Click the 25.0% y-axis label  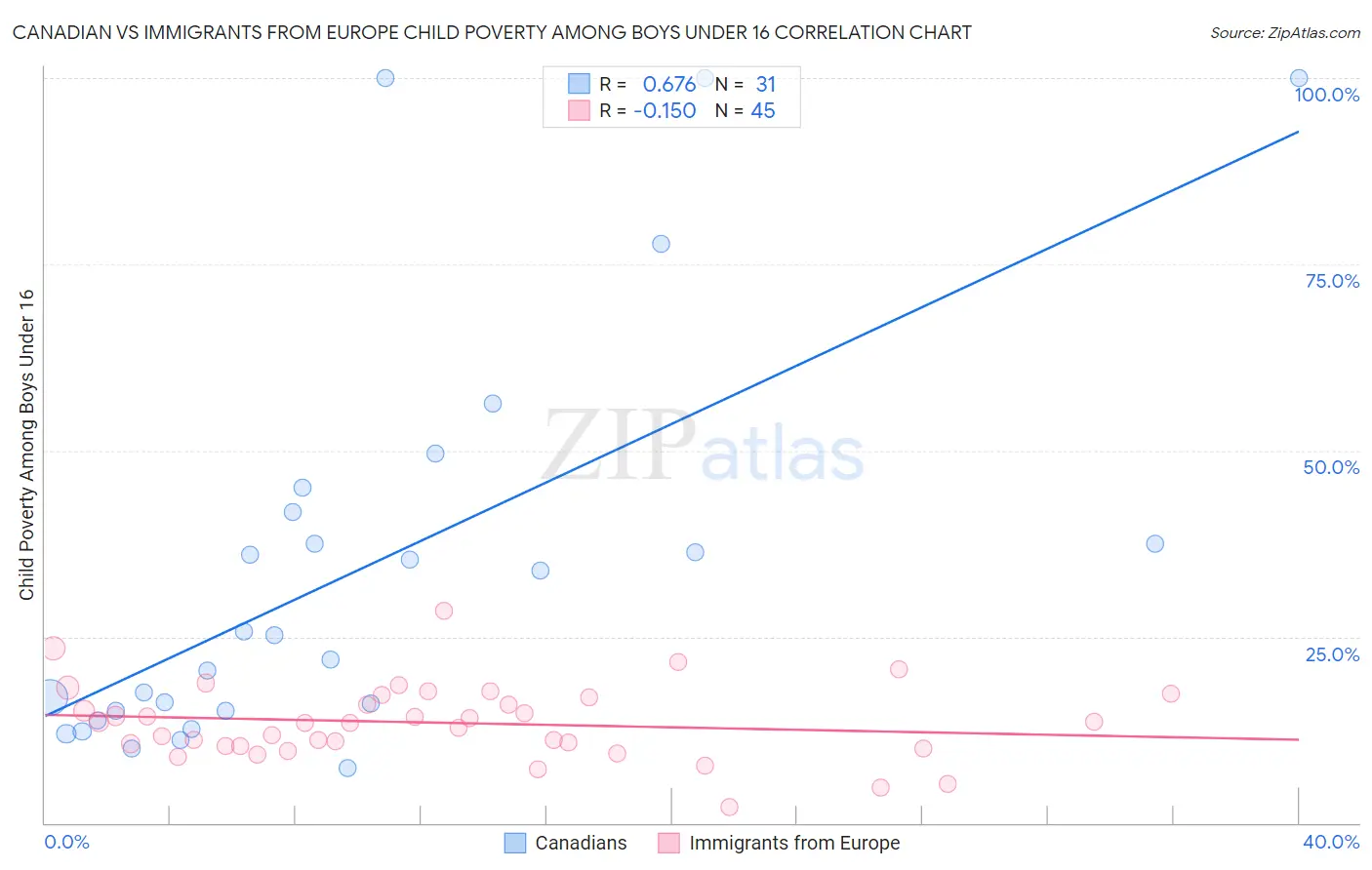click(1333, 654)
